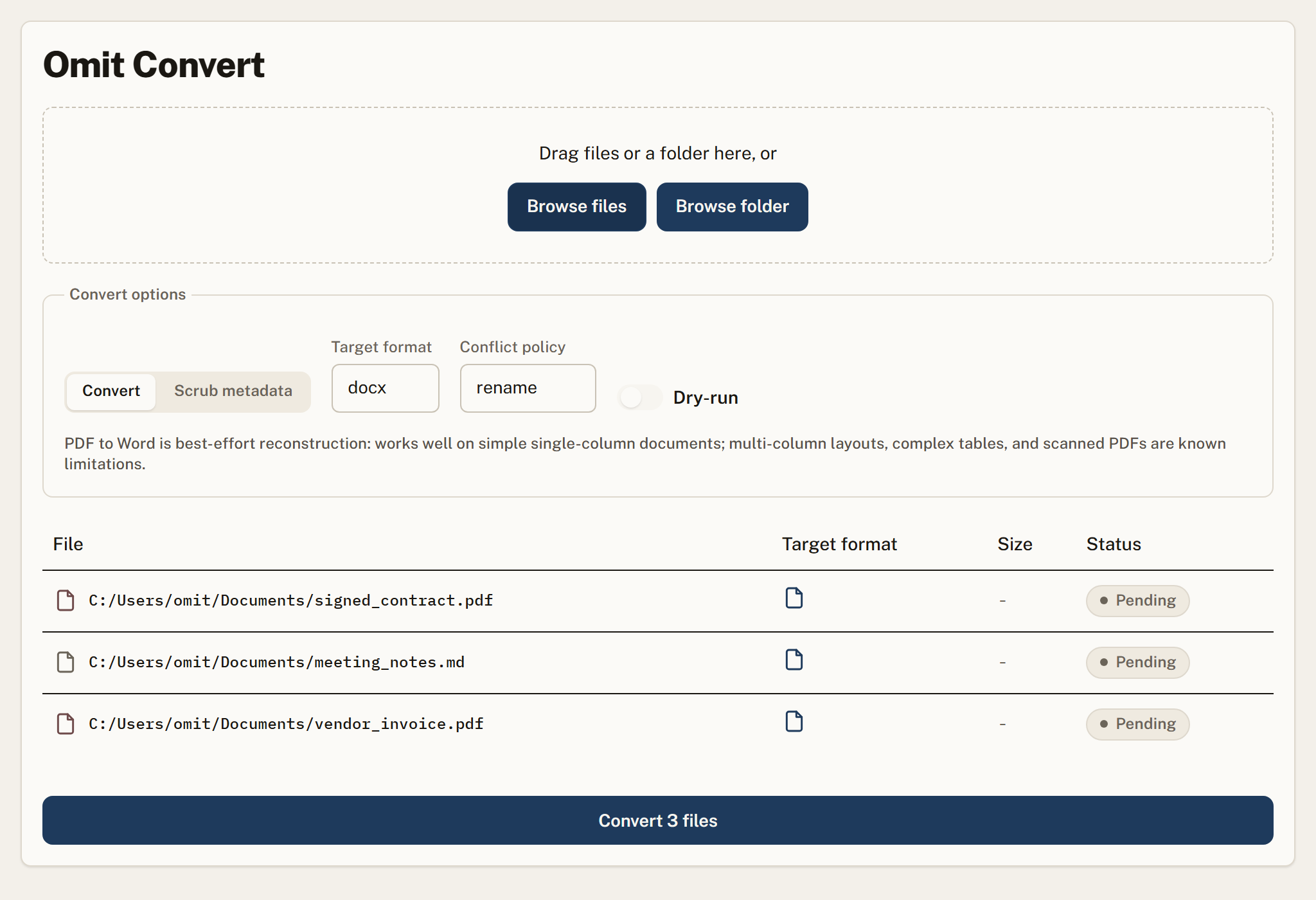Click the file icon beside signed_contract.pdf
1316x900 pixels.
(66, 600)
